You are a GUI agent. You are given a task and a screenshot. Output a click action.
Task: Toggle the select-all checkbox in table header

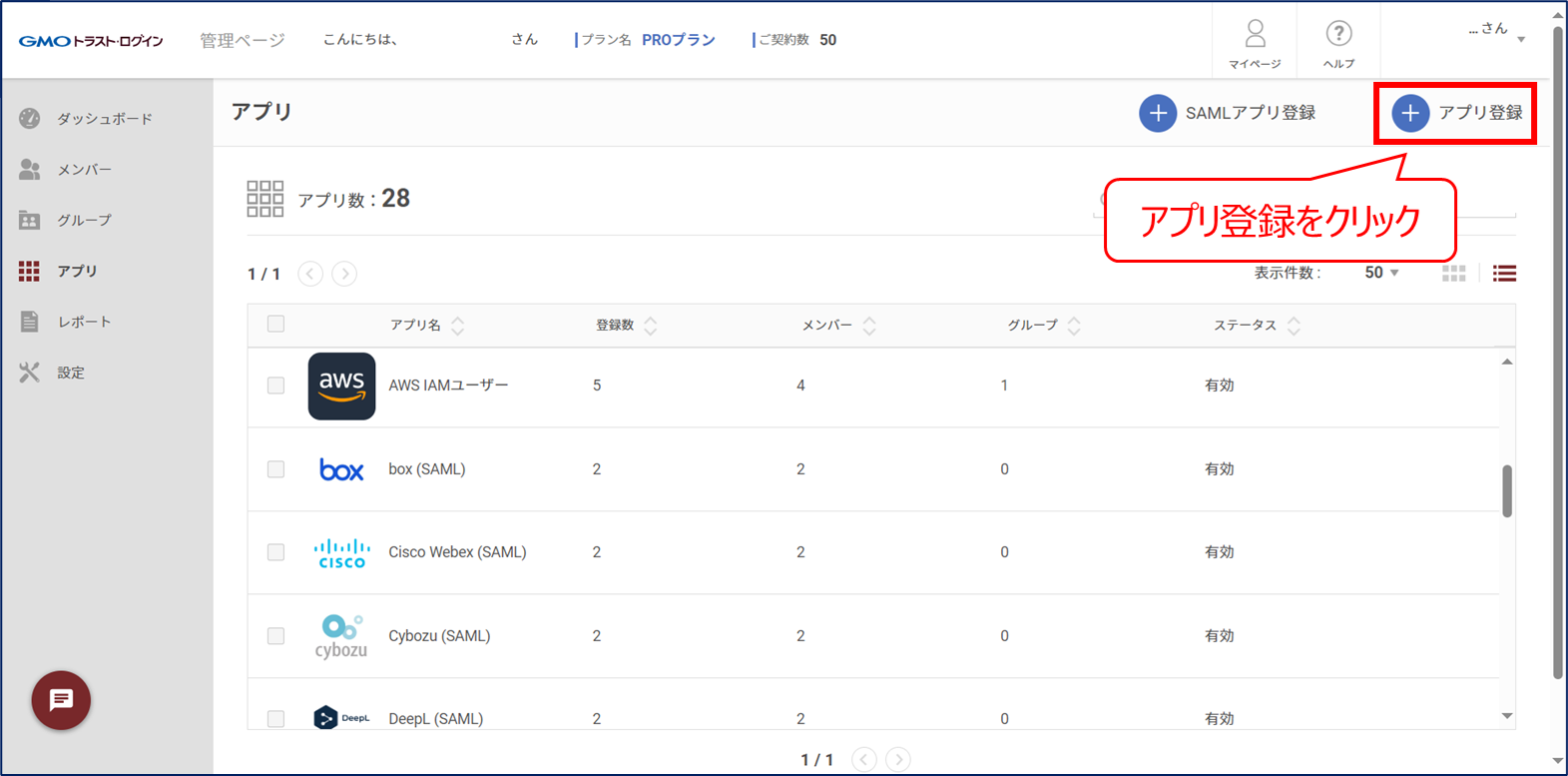click(x=275, y=324)
